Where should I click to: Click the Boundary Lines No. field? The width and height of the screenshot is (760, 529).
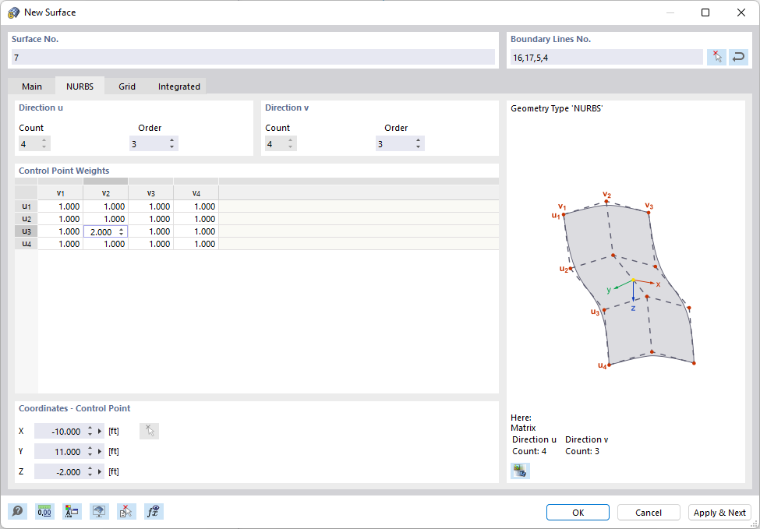point(606,57)
